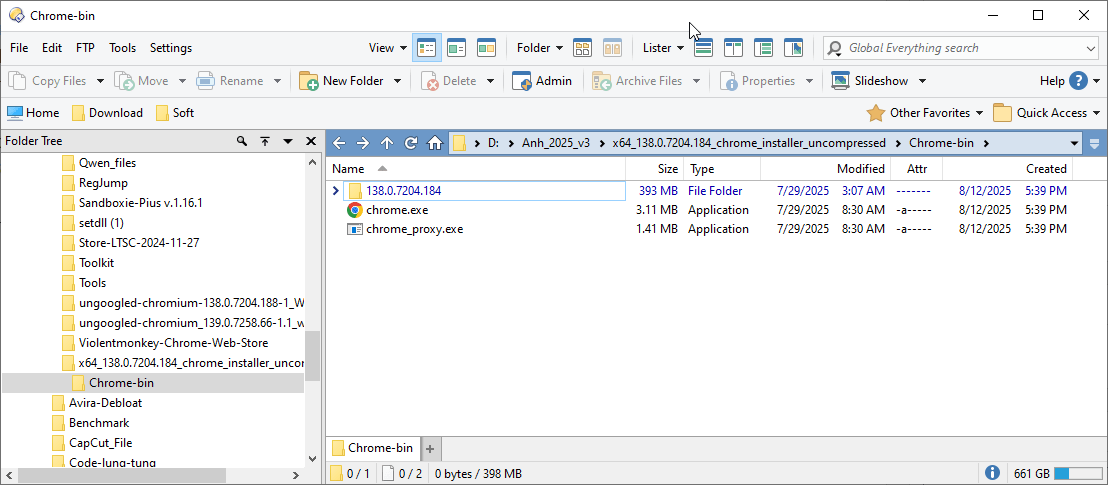Open the Home favorite
The width and height of the screenshot is (1108, 485).
tap(33, 112)
